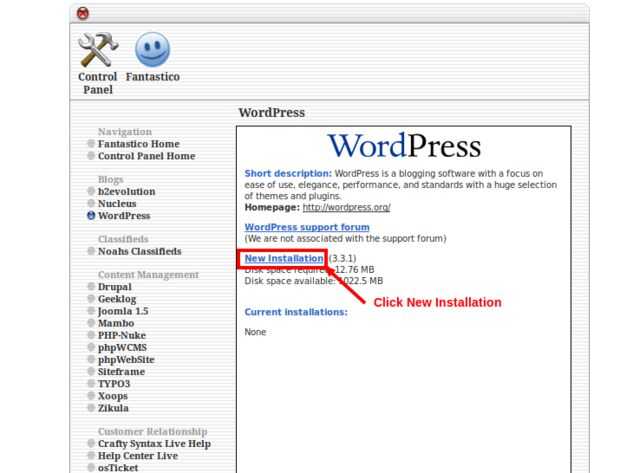
Task: Select PHP-Nuke in the sidebar
Action: click(122, 335)
